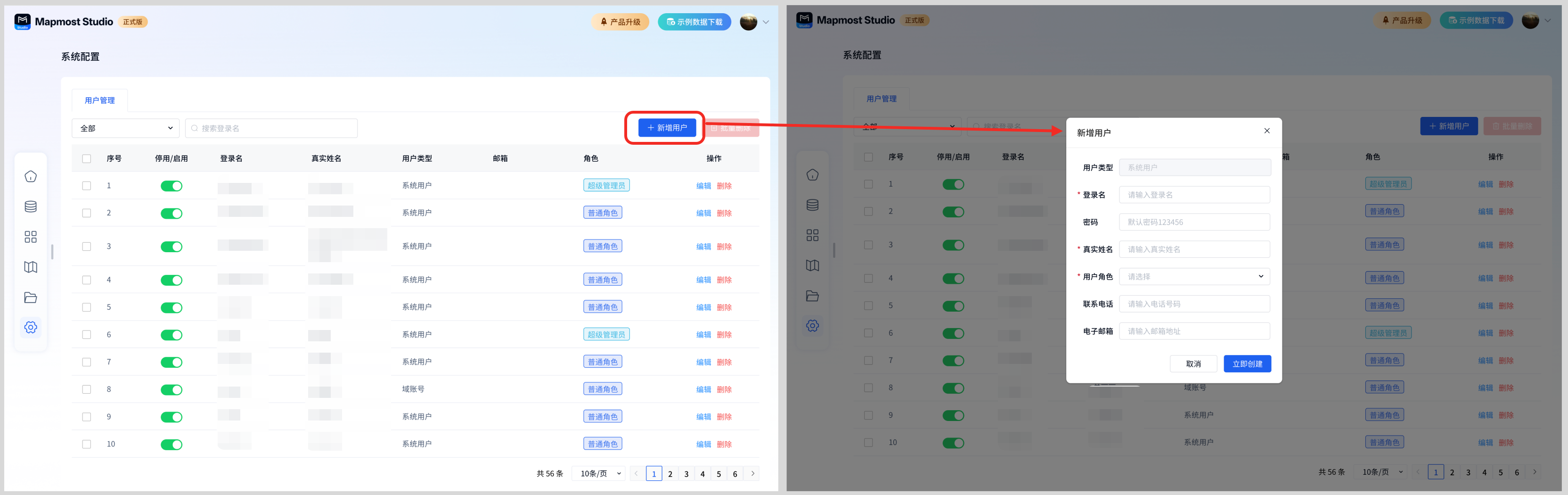
Task: Open the database icon in left sidebar
Action: (31, 206)
